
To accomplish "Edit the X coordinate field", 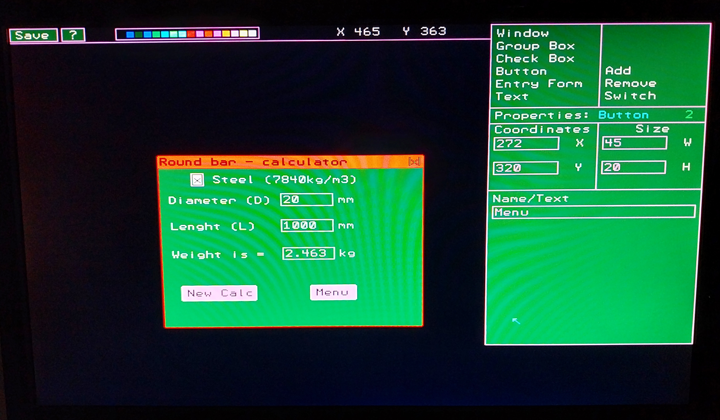I will click(526, 144).
